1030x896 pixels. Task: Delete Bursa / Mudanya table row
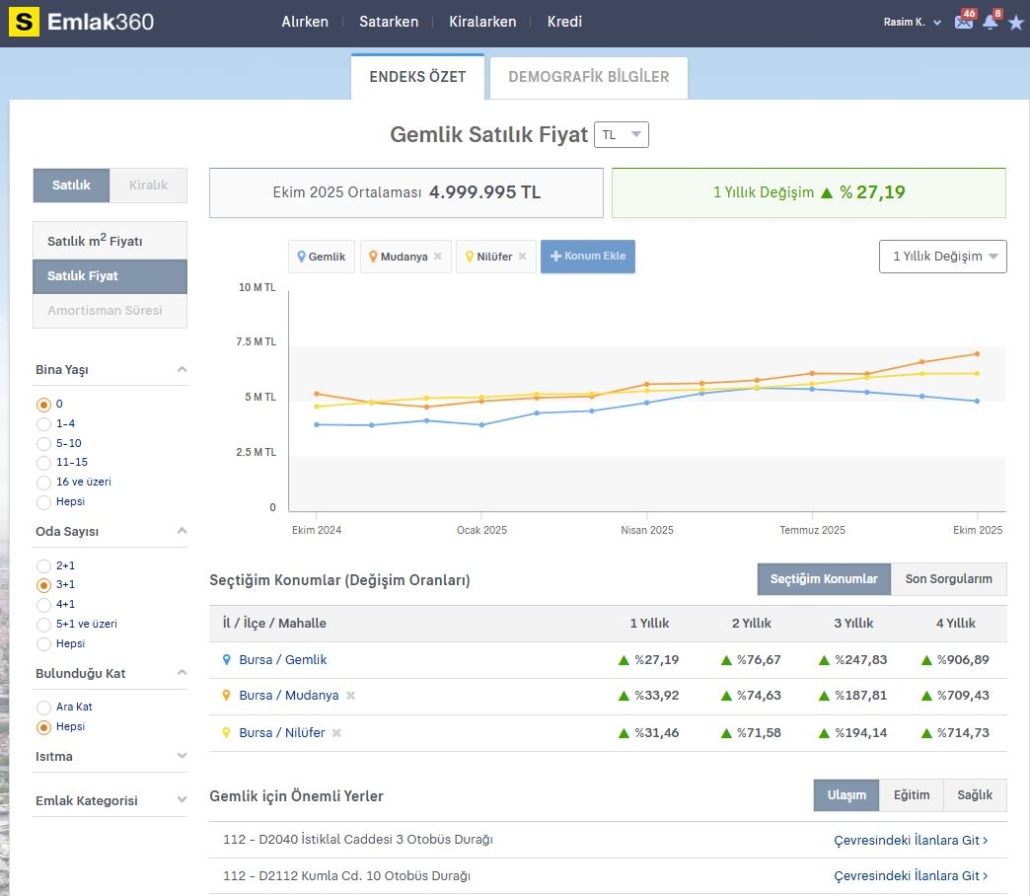(x=351, y=696)
